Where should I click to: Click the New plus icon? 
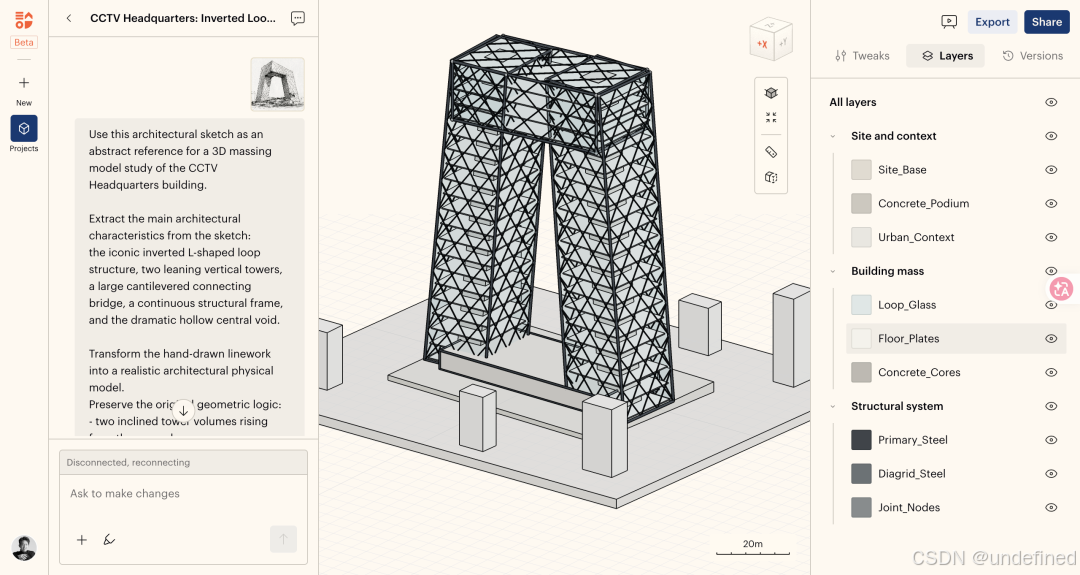[x=24, y=83]
